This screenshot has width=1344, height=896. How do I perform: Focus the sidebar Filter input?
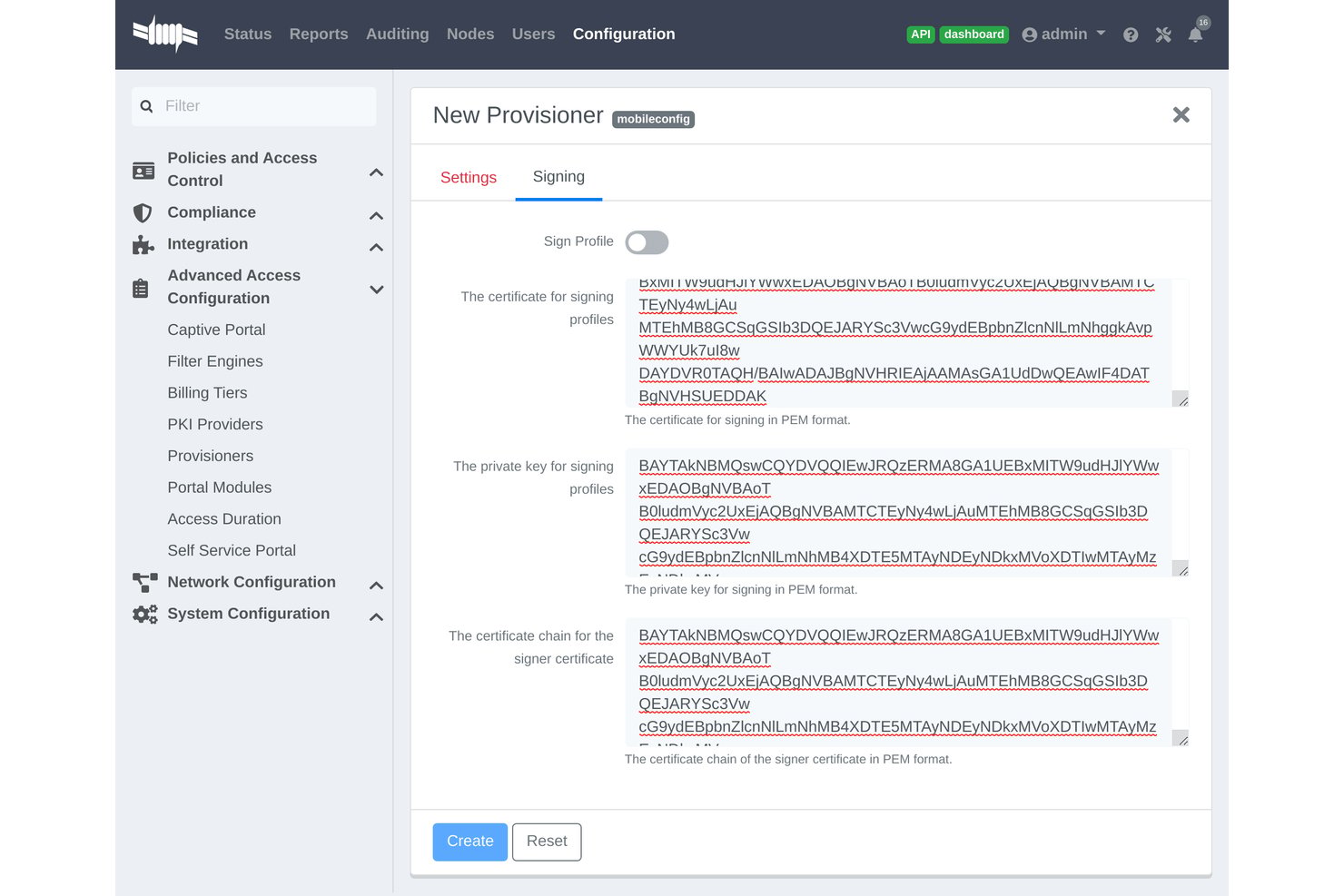click(x=254, y=106)
